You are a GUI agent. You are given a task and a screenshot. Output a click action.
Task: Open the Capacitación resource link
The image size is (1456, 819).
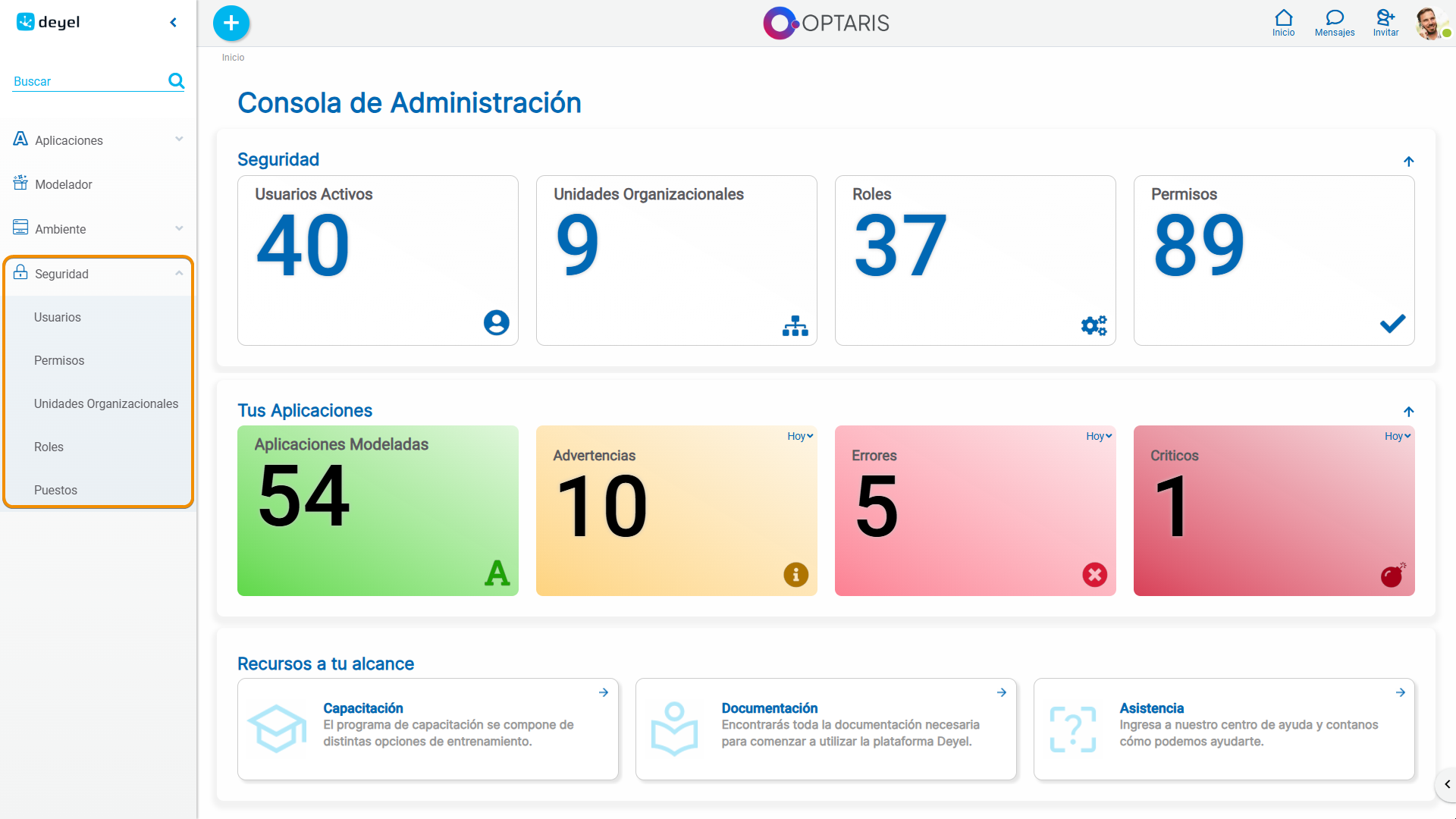coord(362,708)
